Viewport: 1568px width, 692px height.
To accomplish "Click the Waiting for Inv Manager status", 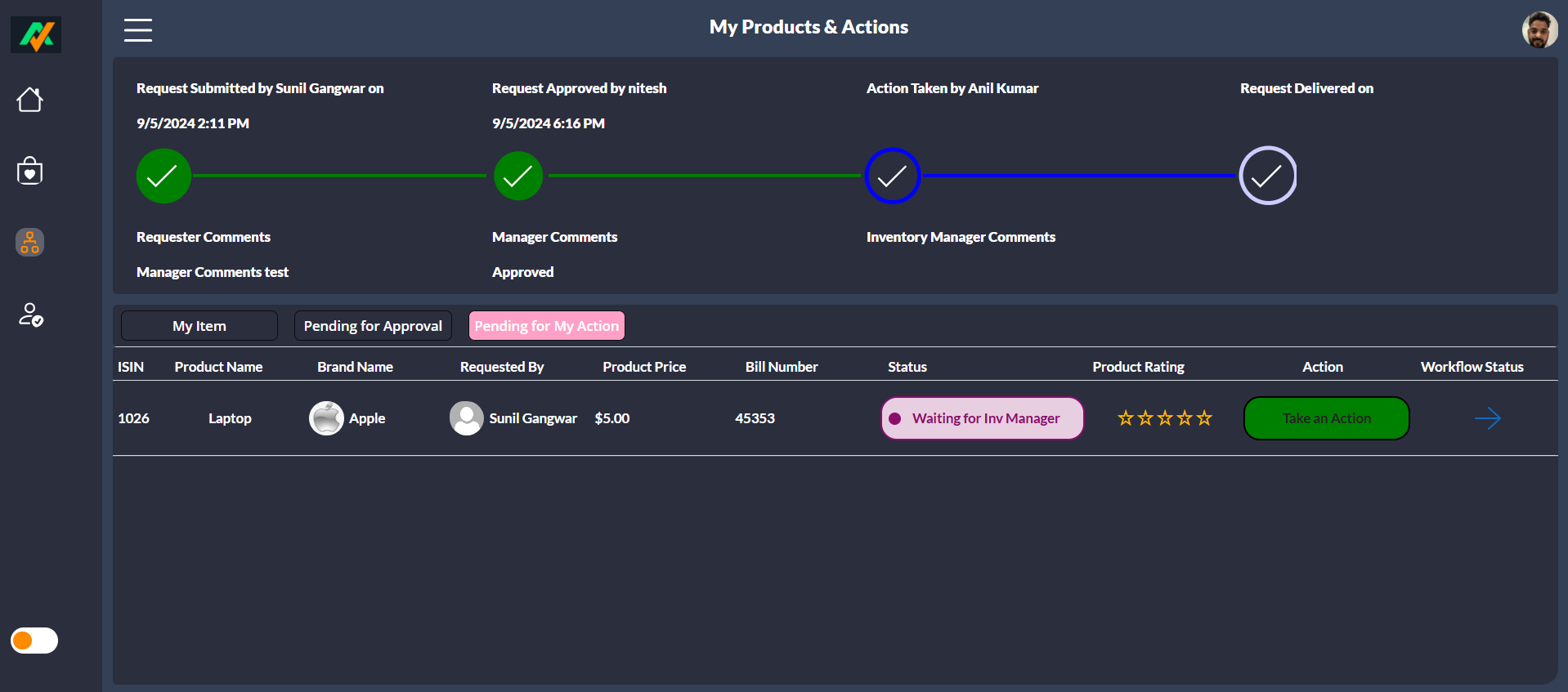I will coord(982,418).
